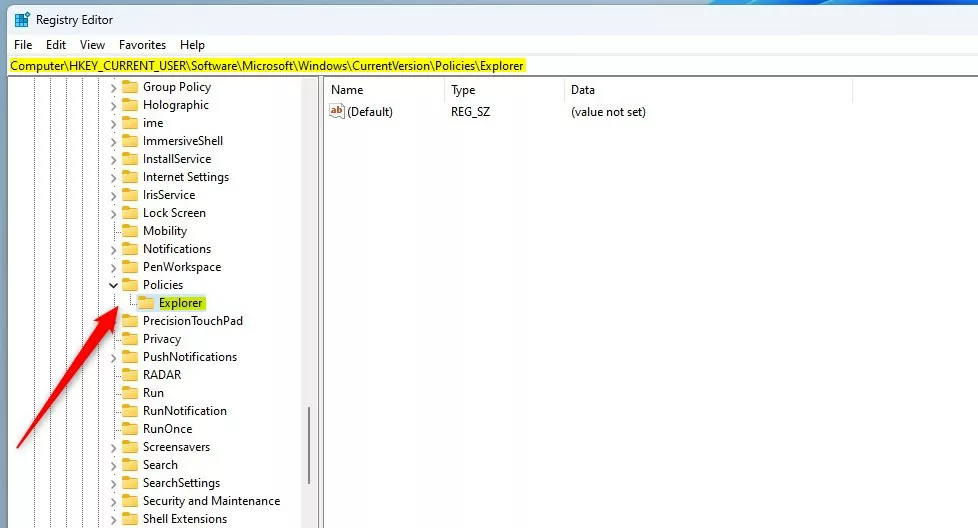978x528 pixels.
Task: Expand the Security and Maintenance key
Action: (x=113, y=502)
